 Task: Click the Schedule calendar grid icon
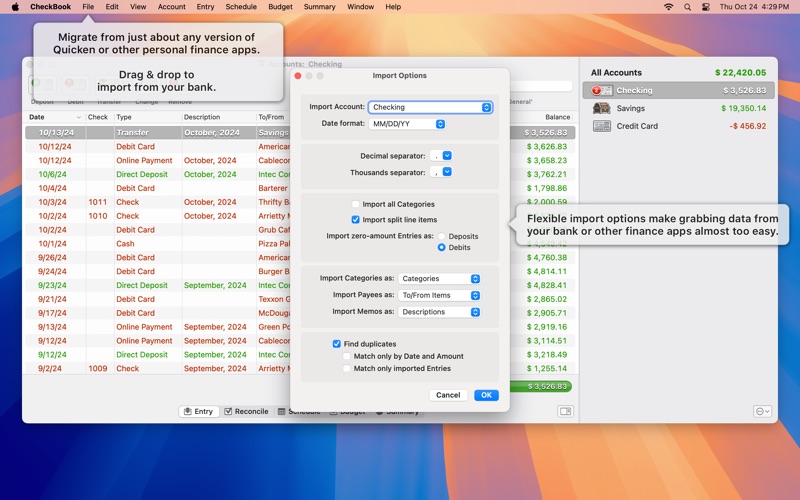281,411
